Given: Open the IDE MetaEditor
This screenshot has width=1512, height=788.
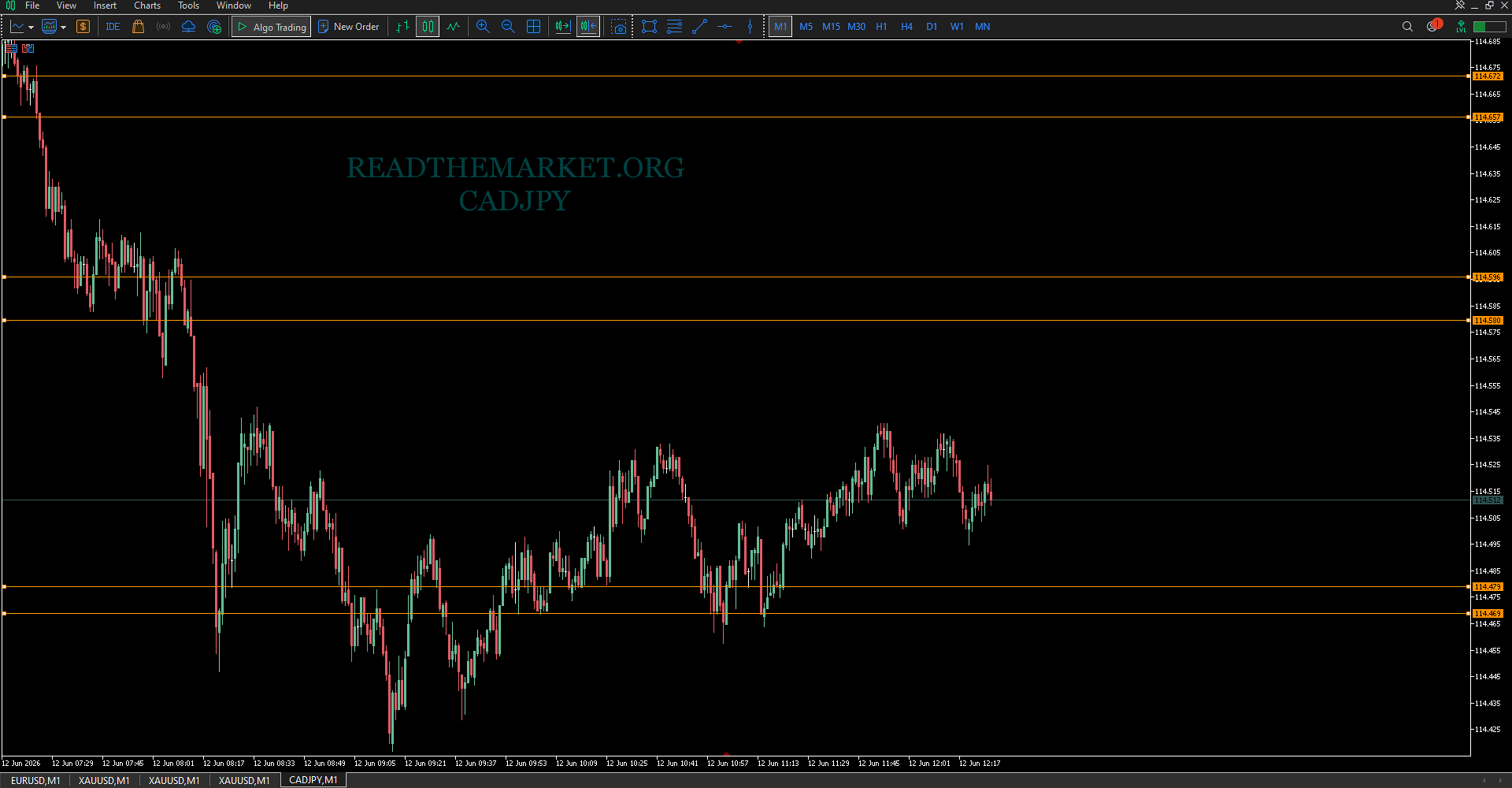Looking at the screenshot, I should [113, 27].
